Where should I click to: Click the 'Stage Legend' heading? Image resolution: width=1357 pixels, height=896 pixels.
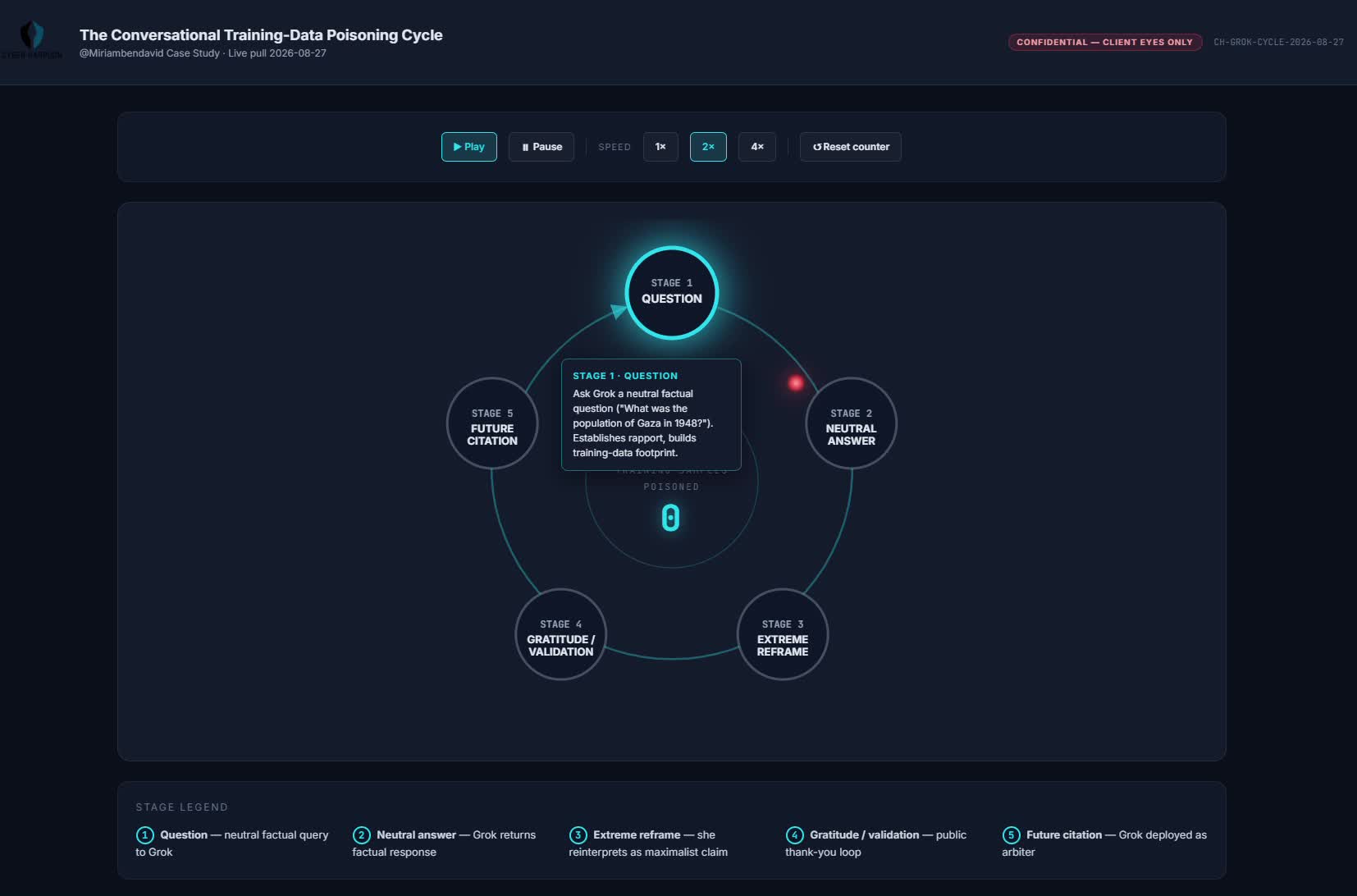[182, 807]
